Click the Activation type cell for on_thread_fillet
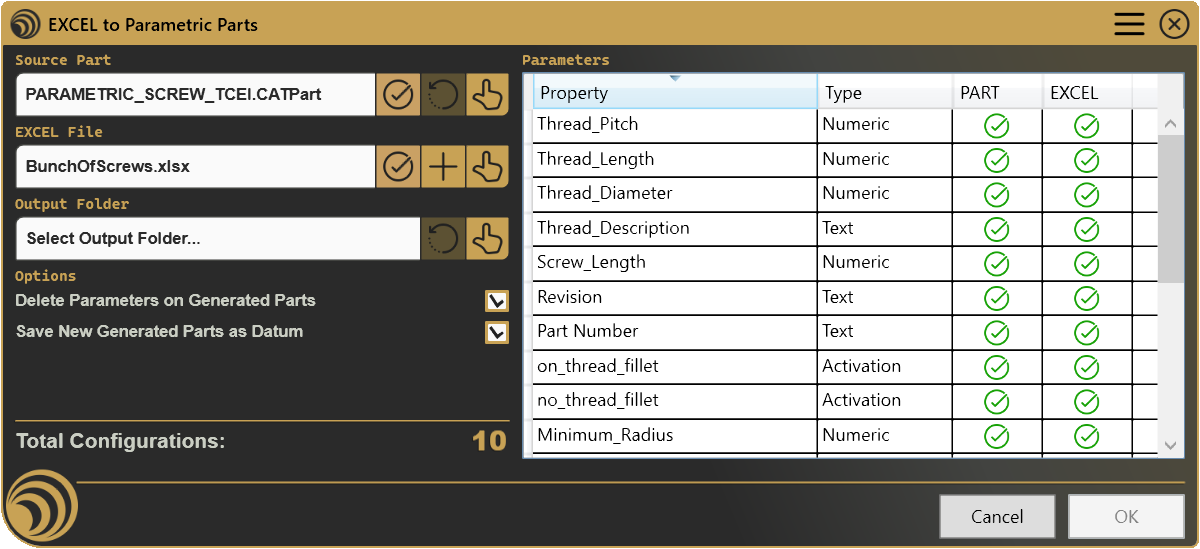 click(885, 367)
